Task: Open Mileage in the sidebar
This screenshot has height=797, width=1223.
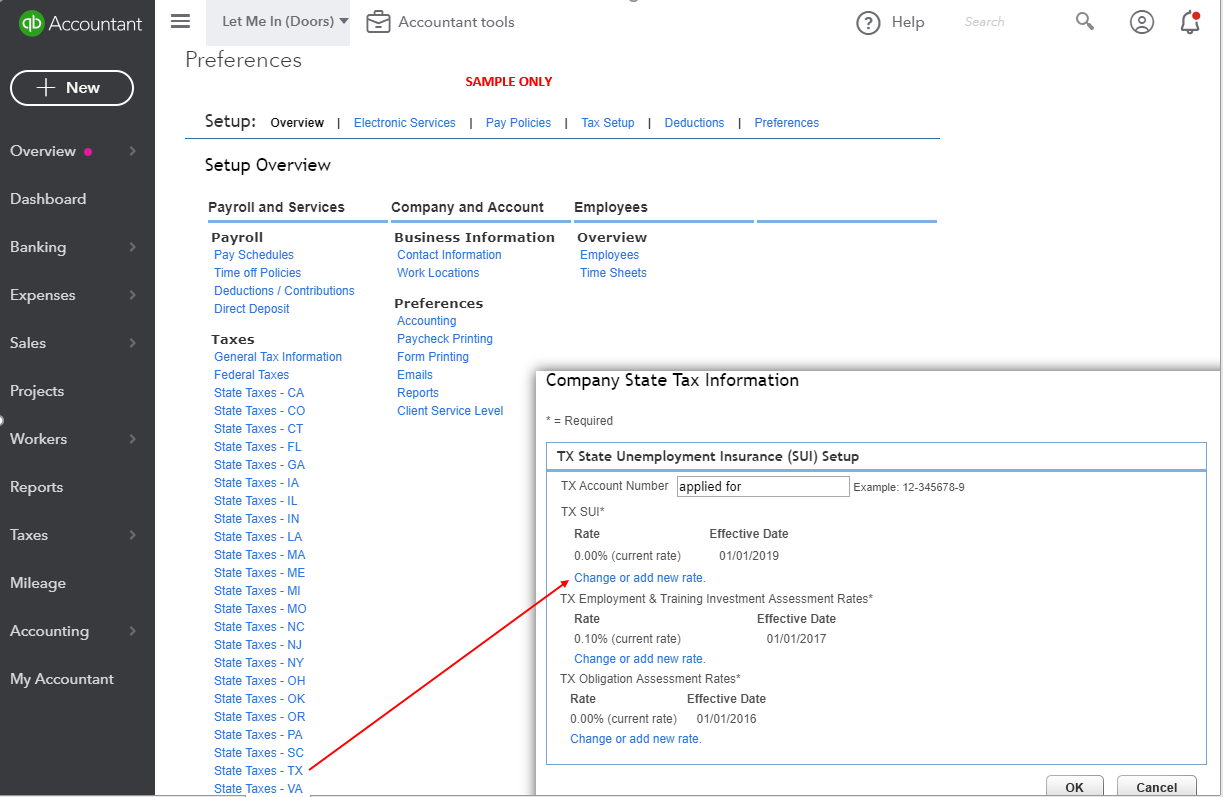Action: pyautogui.click(x=38, y=583)
